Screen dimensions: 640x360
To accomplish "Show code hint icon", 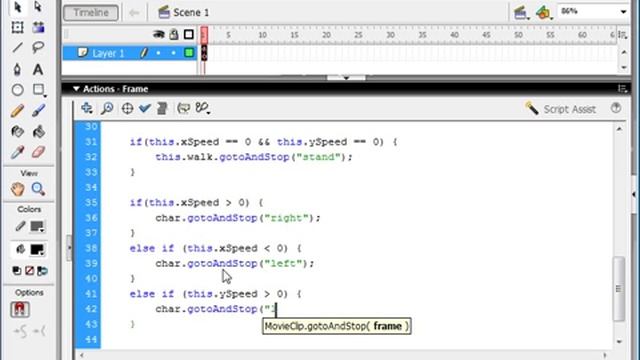I will tap(183, 108).
